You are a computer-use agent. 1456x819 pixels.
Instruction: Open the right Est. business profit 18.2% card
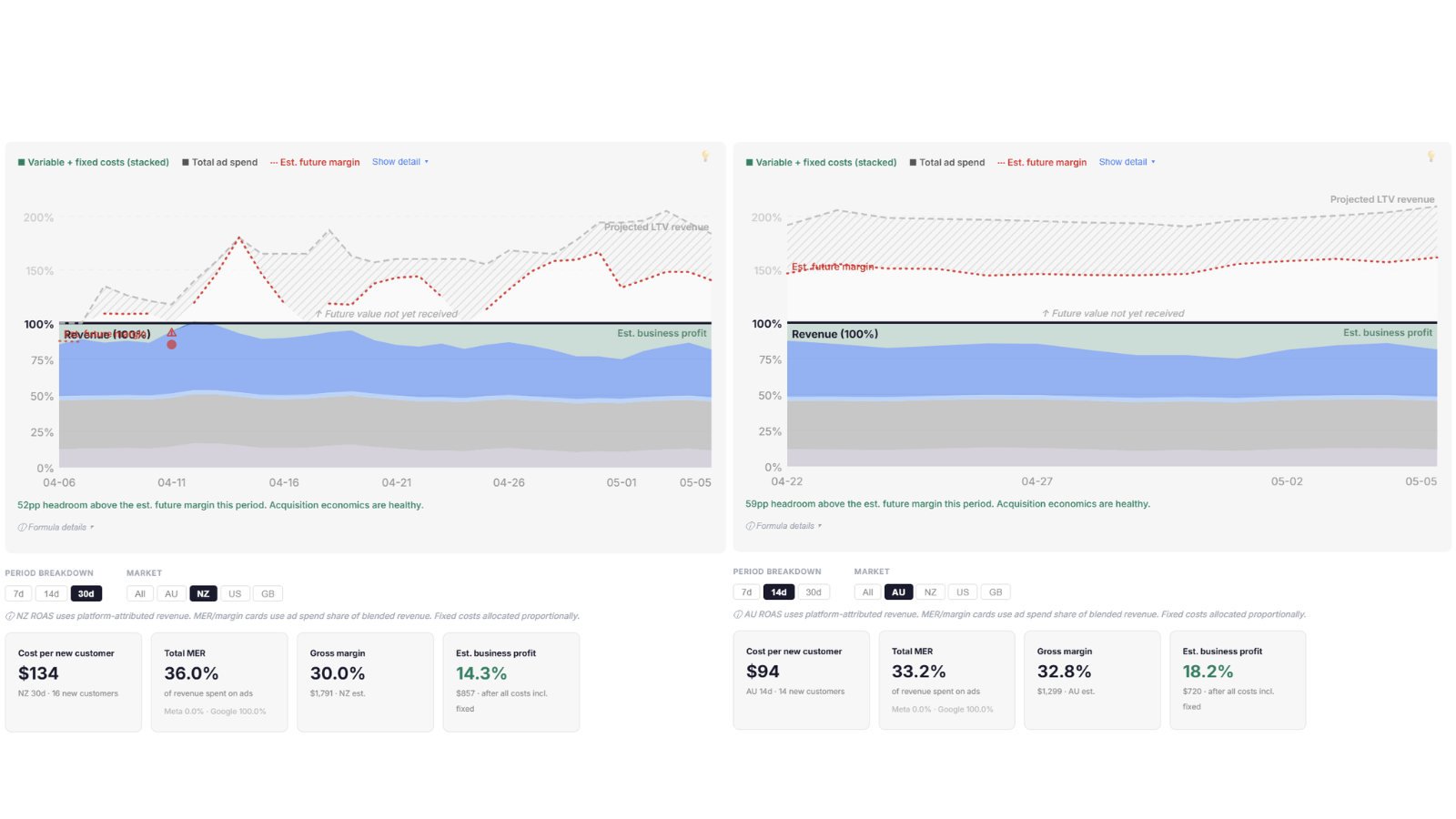point(1238,680)
